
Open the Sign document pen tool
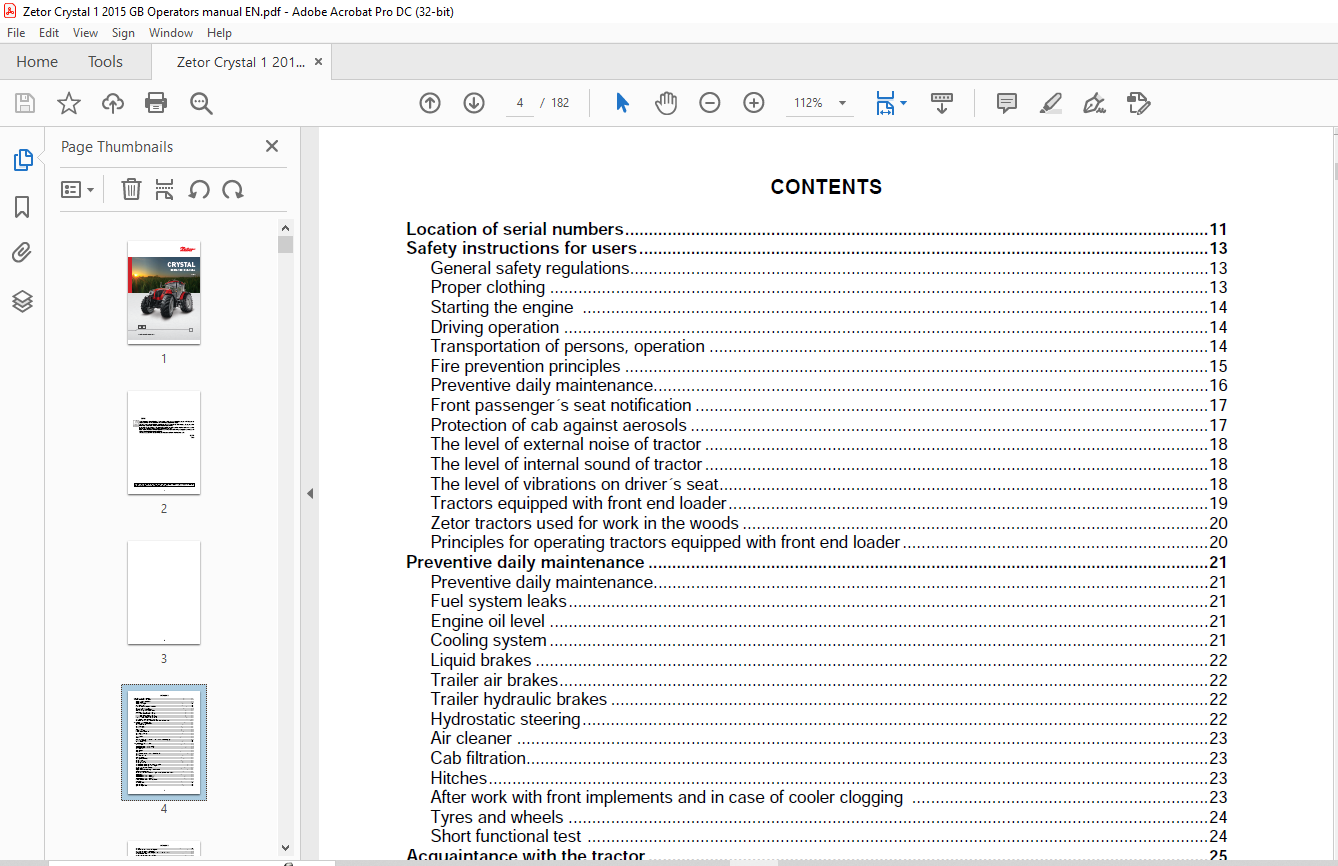[x=1094, y=103]
